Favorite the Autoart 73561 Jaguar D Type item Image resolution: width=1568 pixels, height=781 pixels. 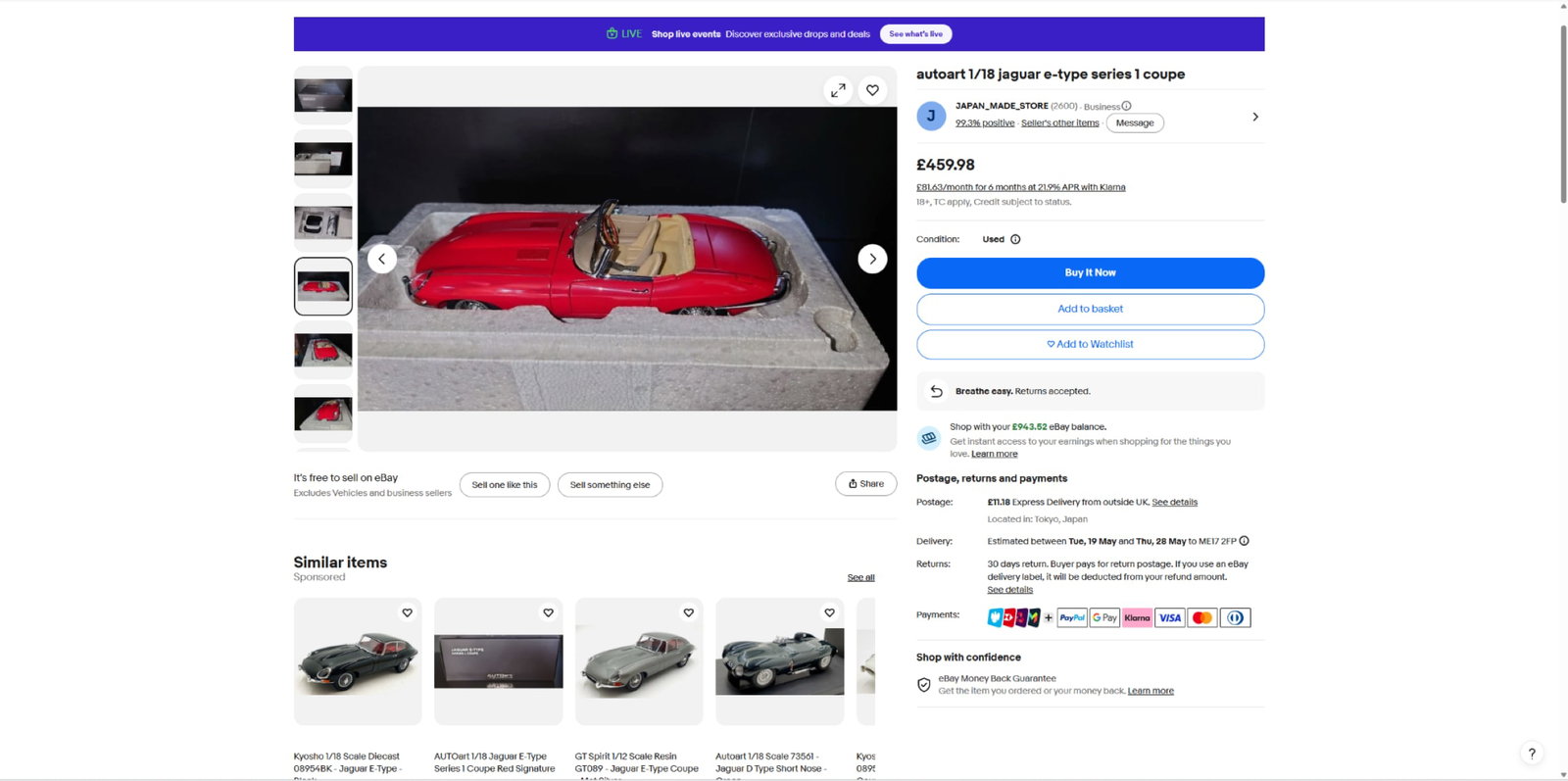(830, 612)
